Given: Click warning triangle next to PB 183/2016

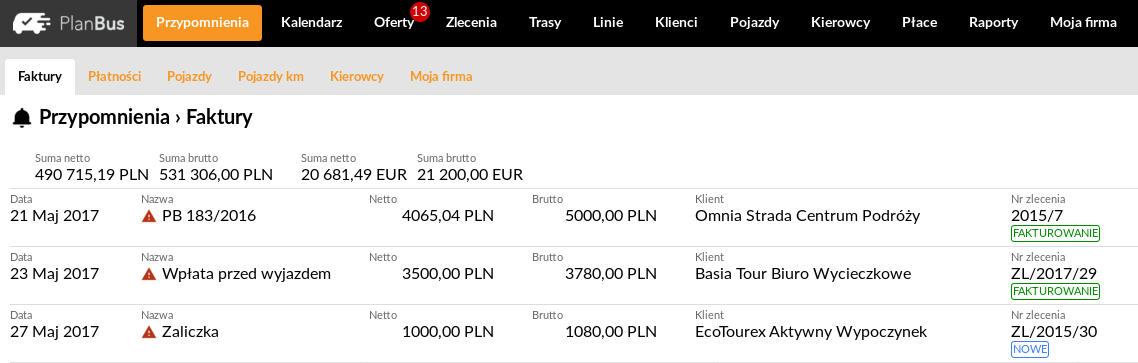Looking at the screenshot, I should (149, 216).
